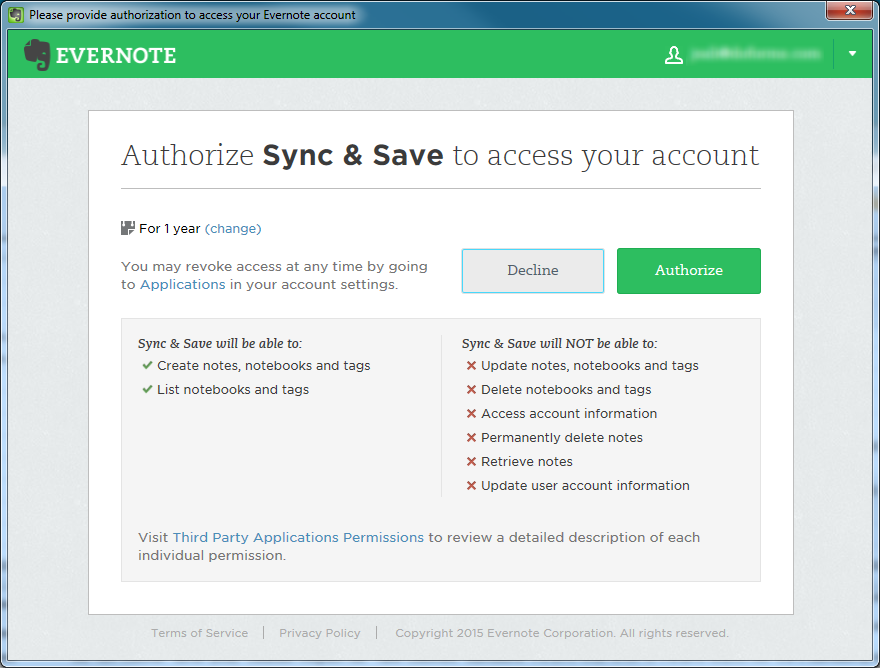Click the text 'Update user account information'
Image resolution: width=880 pixels, height=668 pixels.
585,486
